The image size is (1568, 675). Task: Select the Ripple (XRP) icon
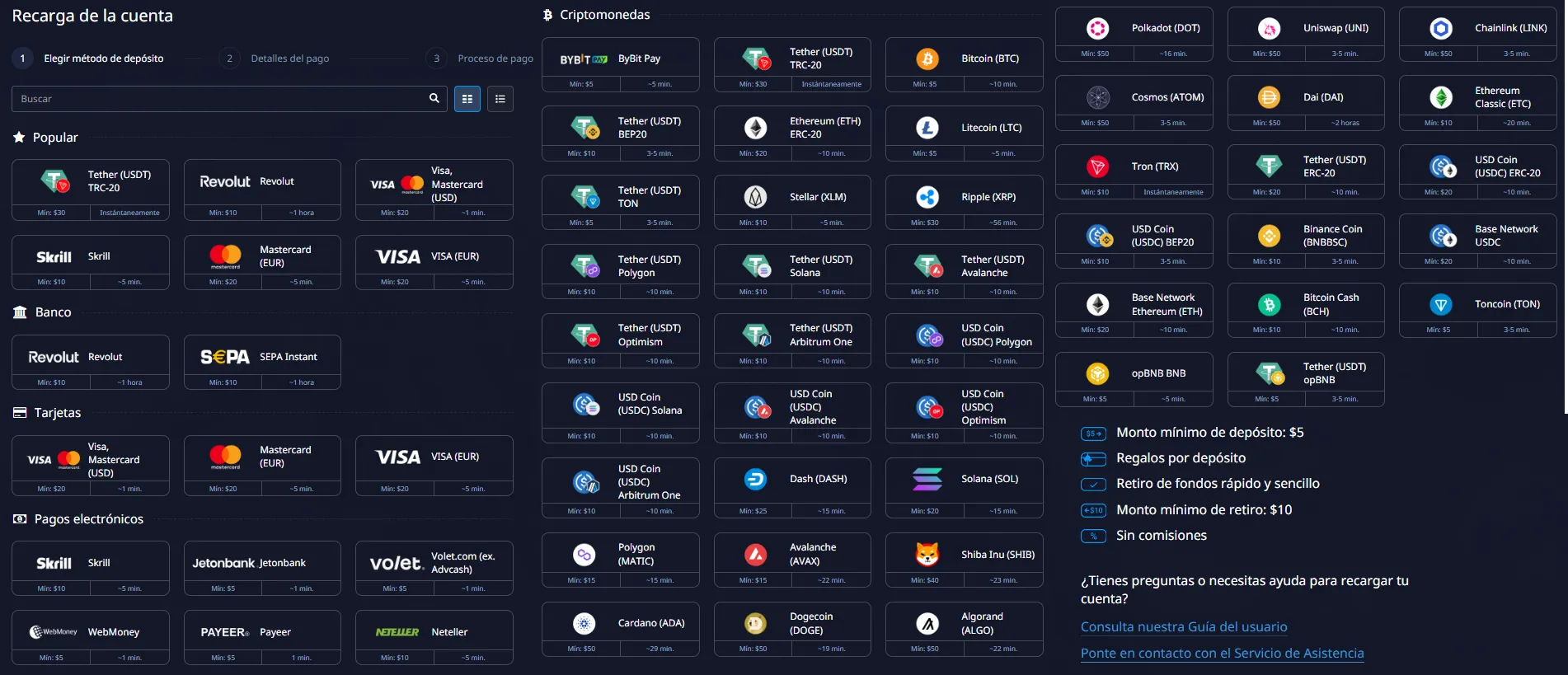pos(927,197)
